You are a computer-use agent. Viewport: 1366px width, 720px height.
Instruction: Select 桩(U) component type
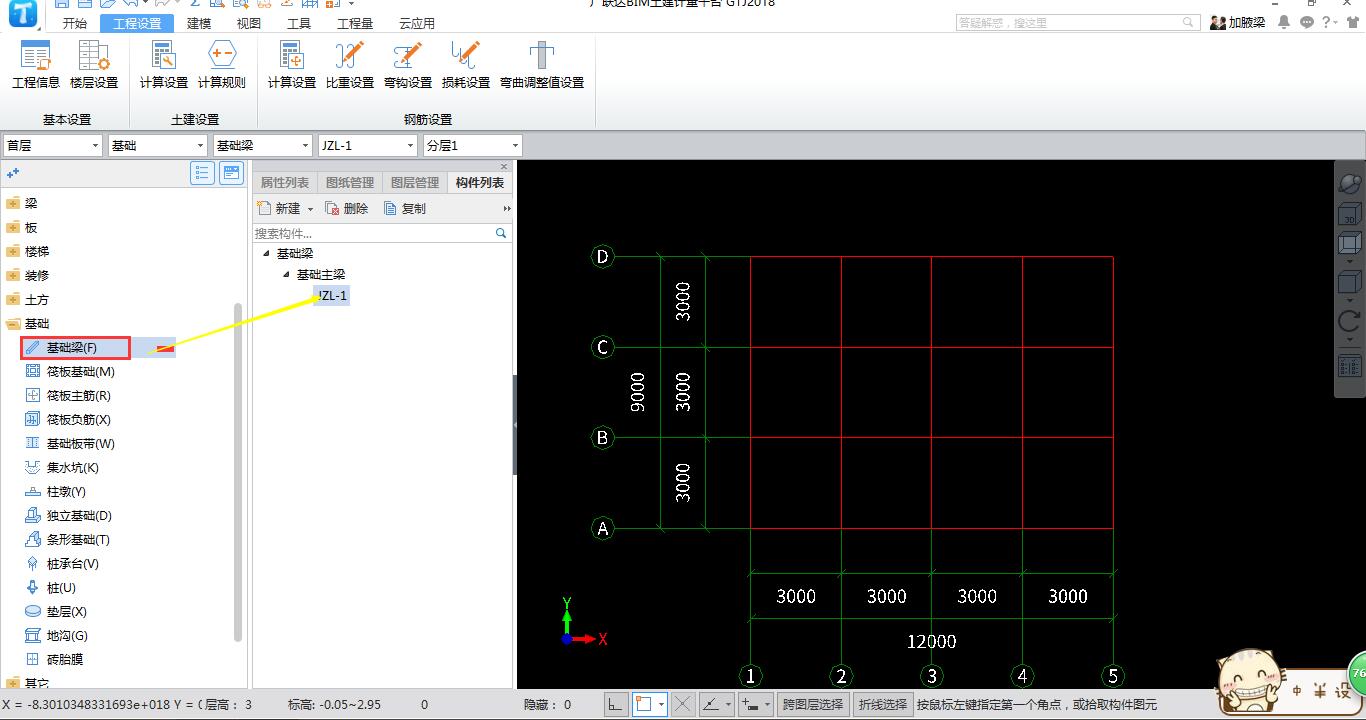50,587
